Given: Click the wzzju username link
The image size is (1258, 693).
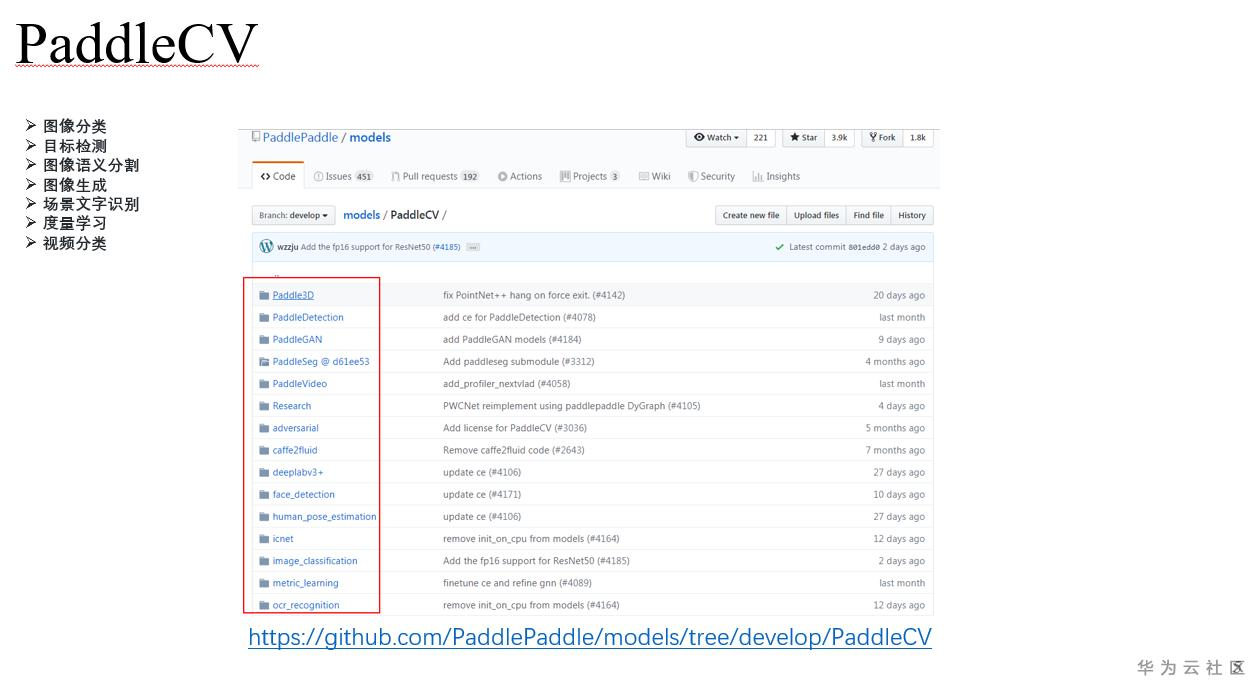Looking at the screenshot, I should coord(287,247).
